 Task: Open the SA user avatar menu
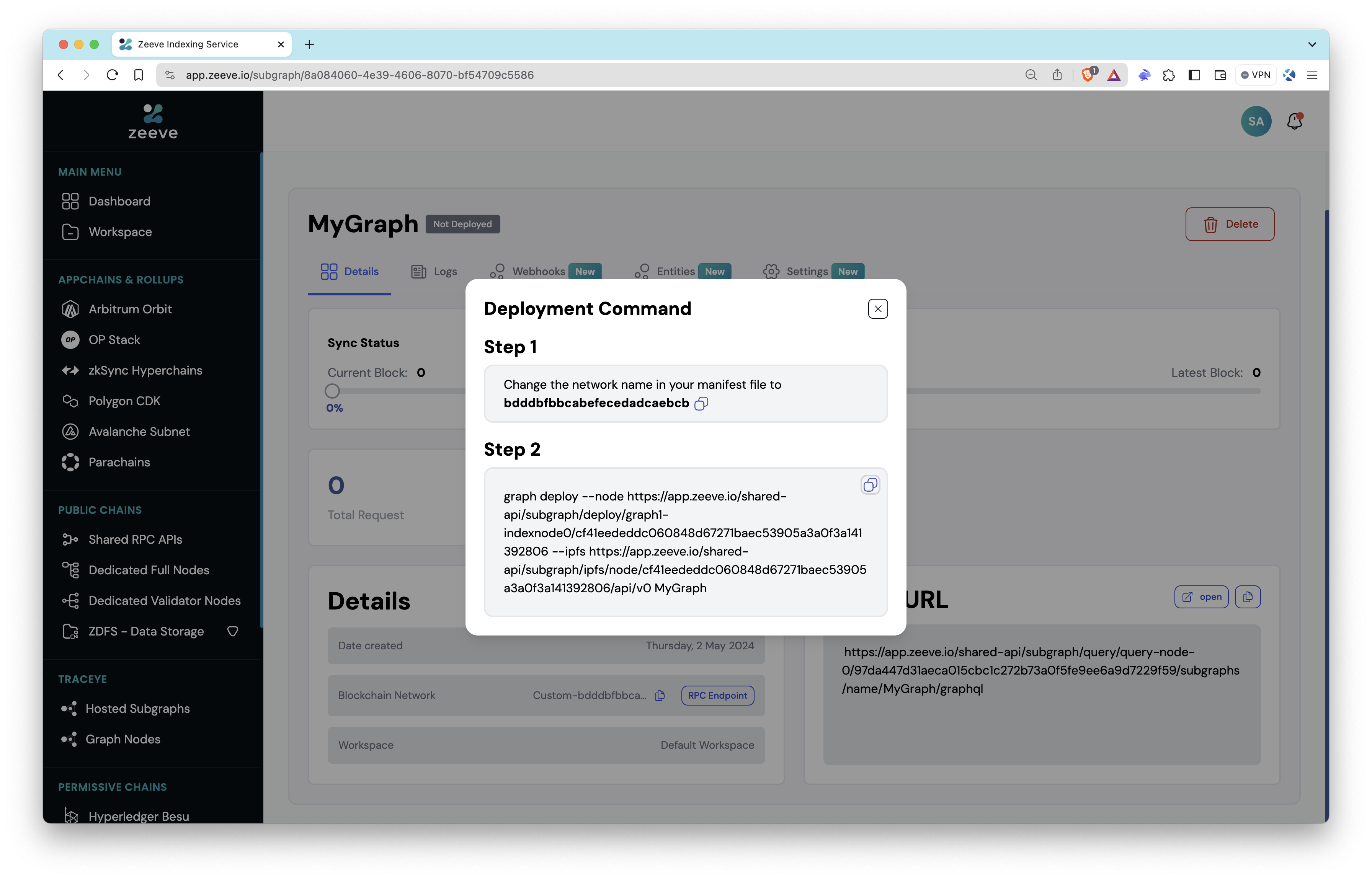[1255, 121]
